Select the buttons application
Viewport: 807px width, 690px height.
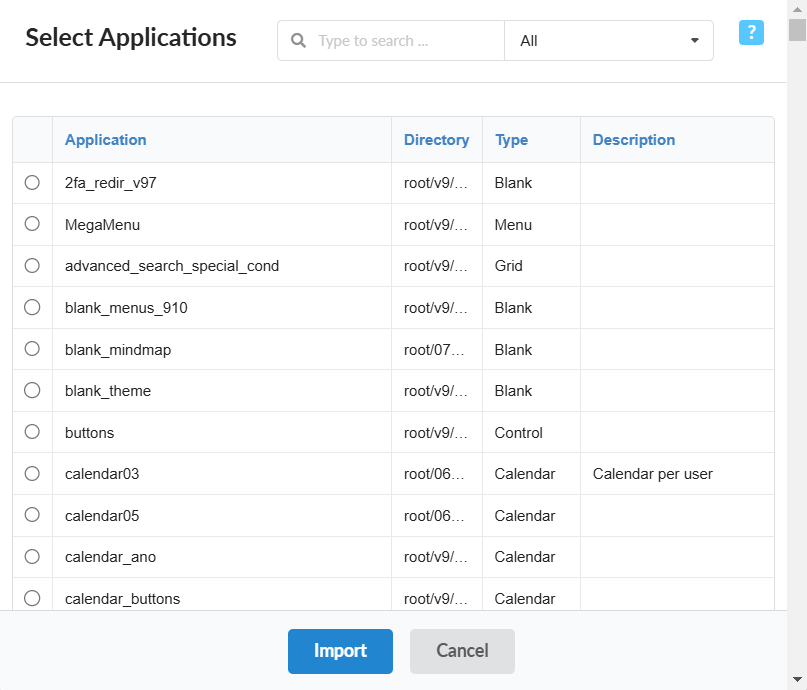click(x=32, y=432)
